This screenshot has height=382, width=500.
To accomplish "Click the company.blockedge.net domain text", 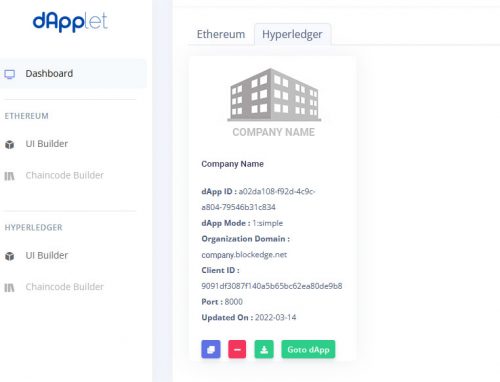I will [x=244, y=255].
